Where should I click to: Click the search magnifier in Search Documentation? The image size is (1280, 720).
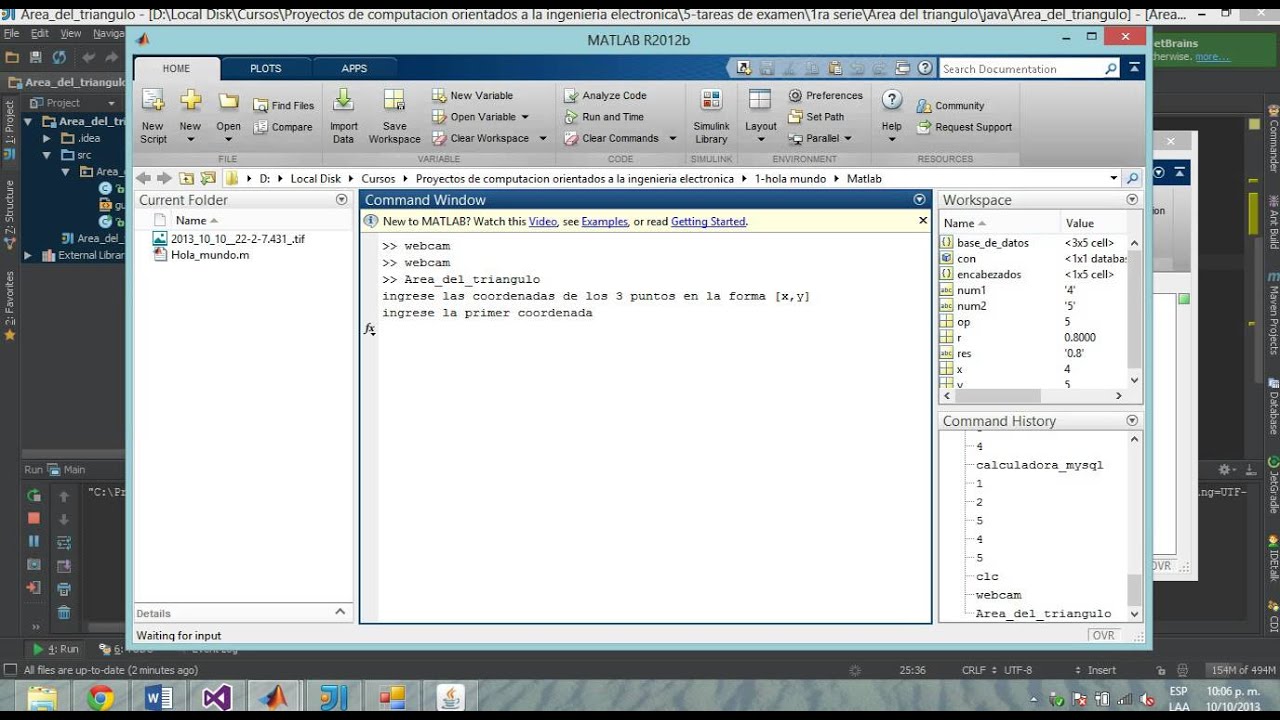(1111, 68)
